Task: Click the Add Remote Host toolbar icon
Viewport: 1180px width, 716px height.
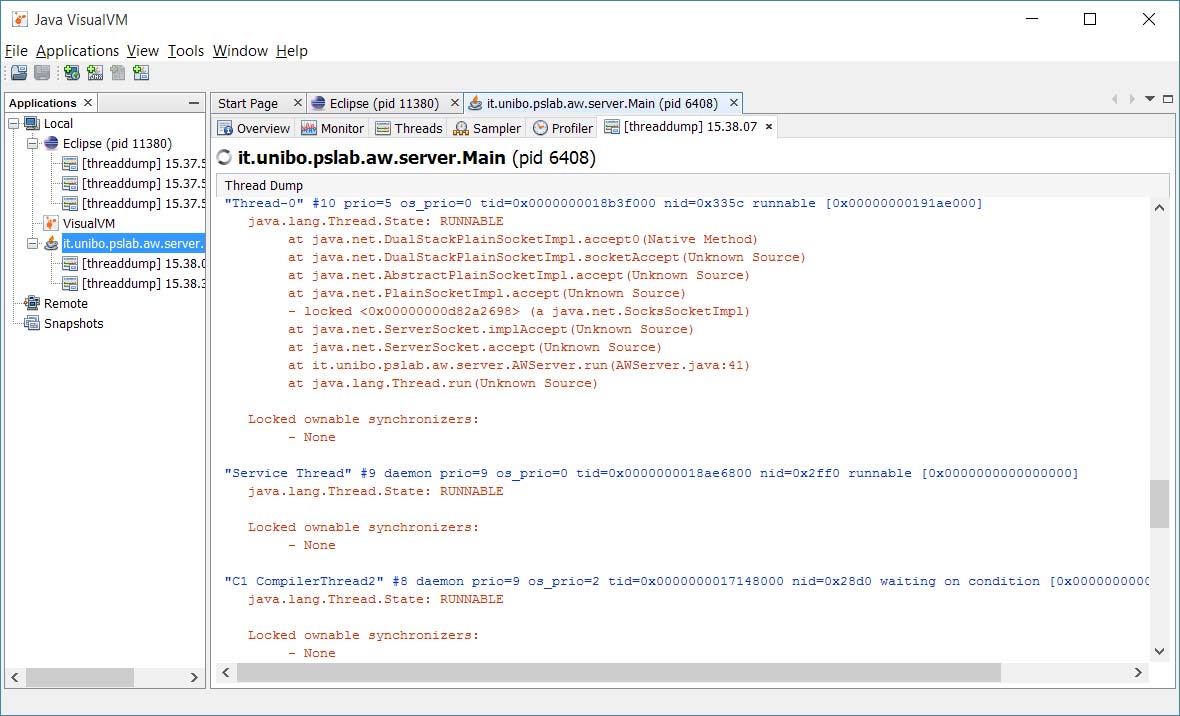Action: coord(71,72)
